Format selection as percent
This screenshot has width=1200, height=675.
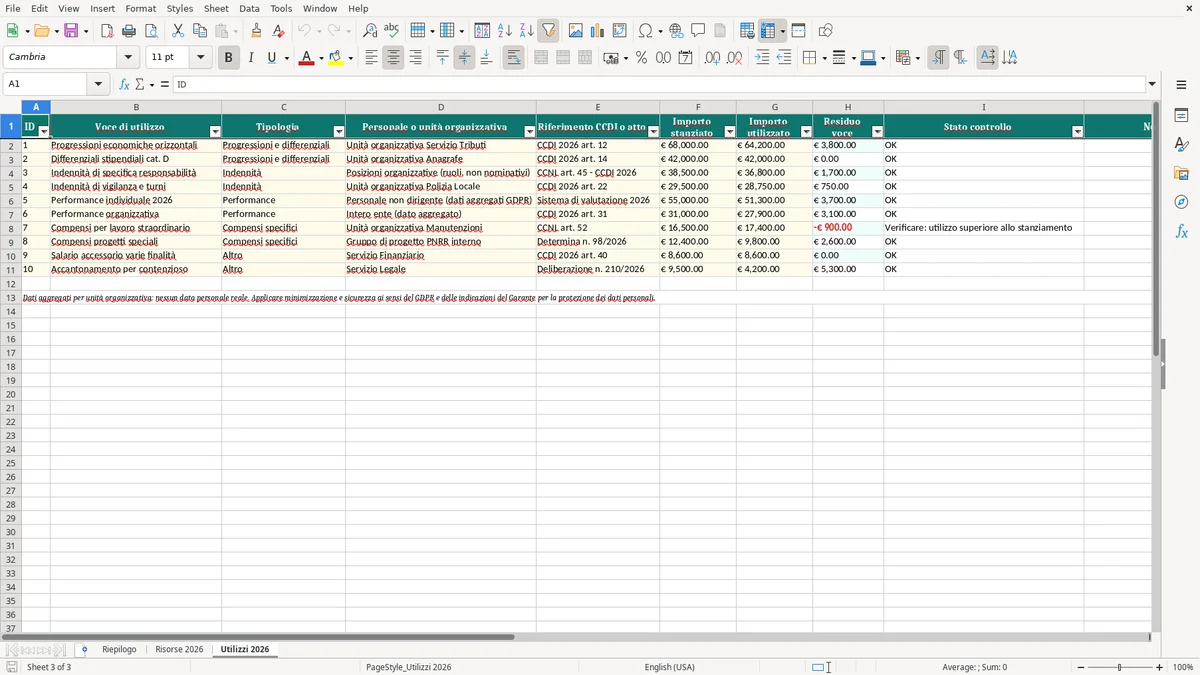point(641,58)
